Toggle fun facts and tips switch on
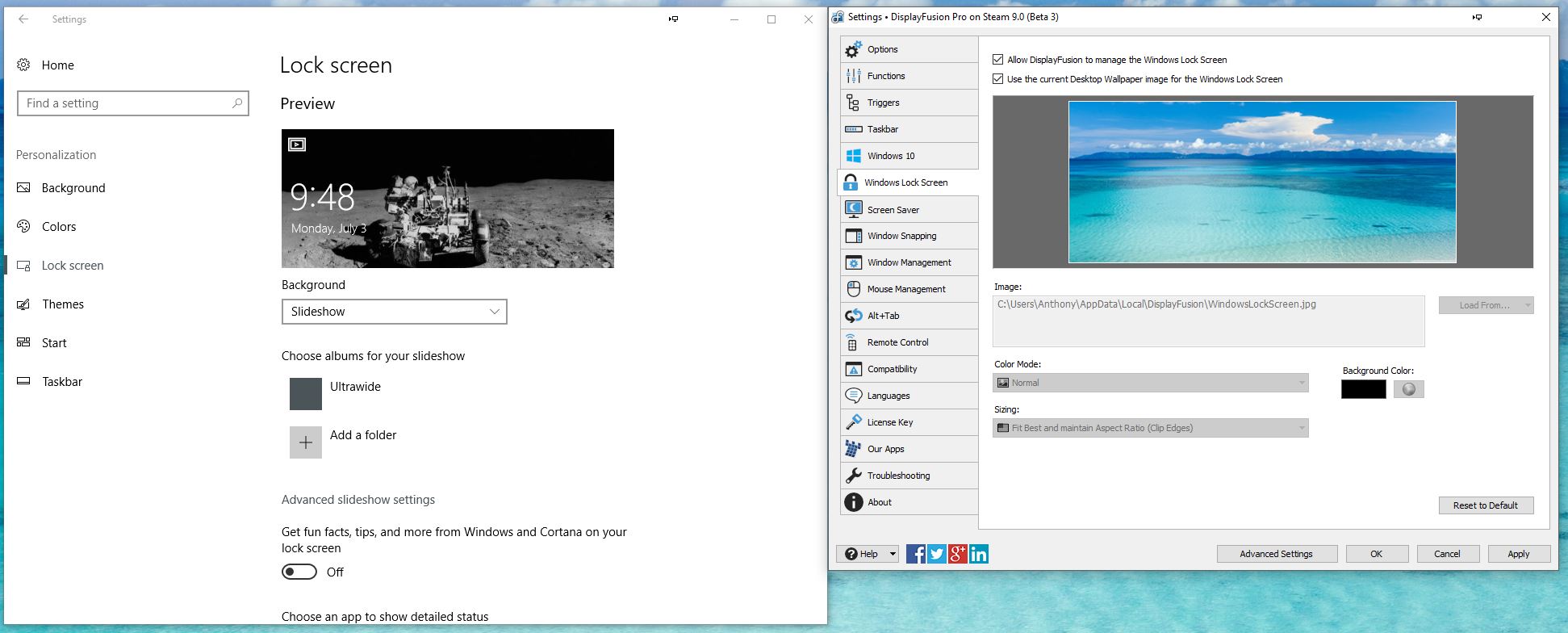 point(299,572)
